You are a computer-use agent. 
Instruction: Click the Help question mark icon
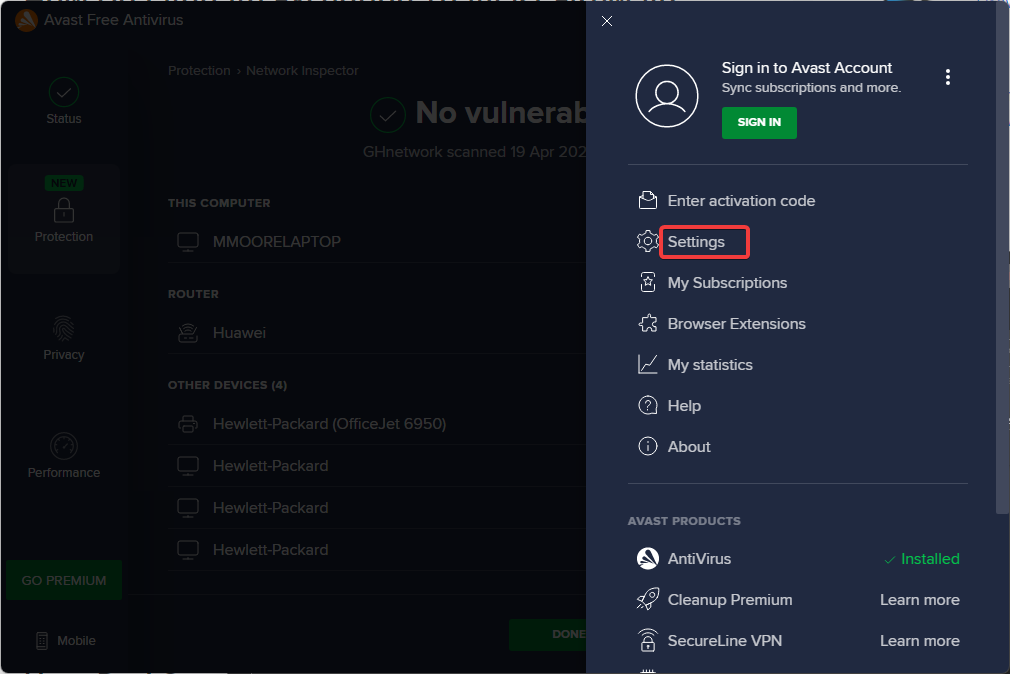tap(648, 406)
